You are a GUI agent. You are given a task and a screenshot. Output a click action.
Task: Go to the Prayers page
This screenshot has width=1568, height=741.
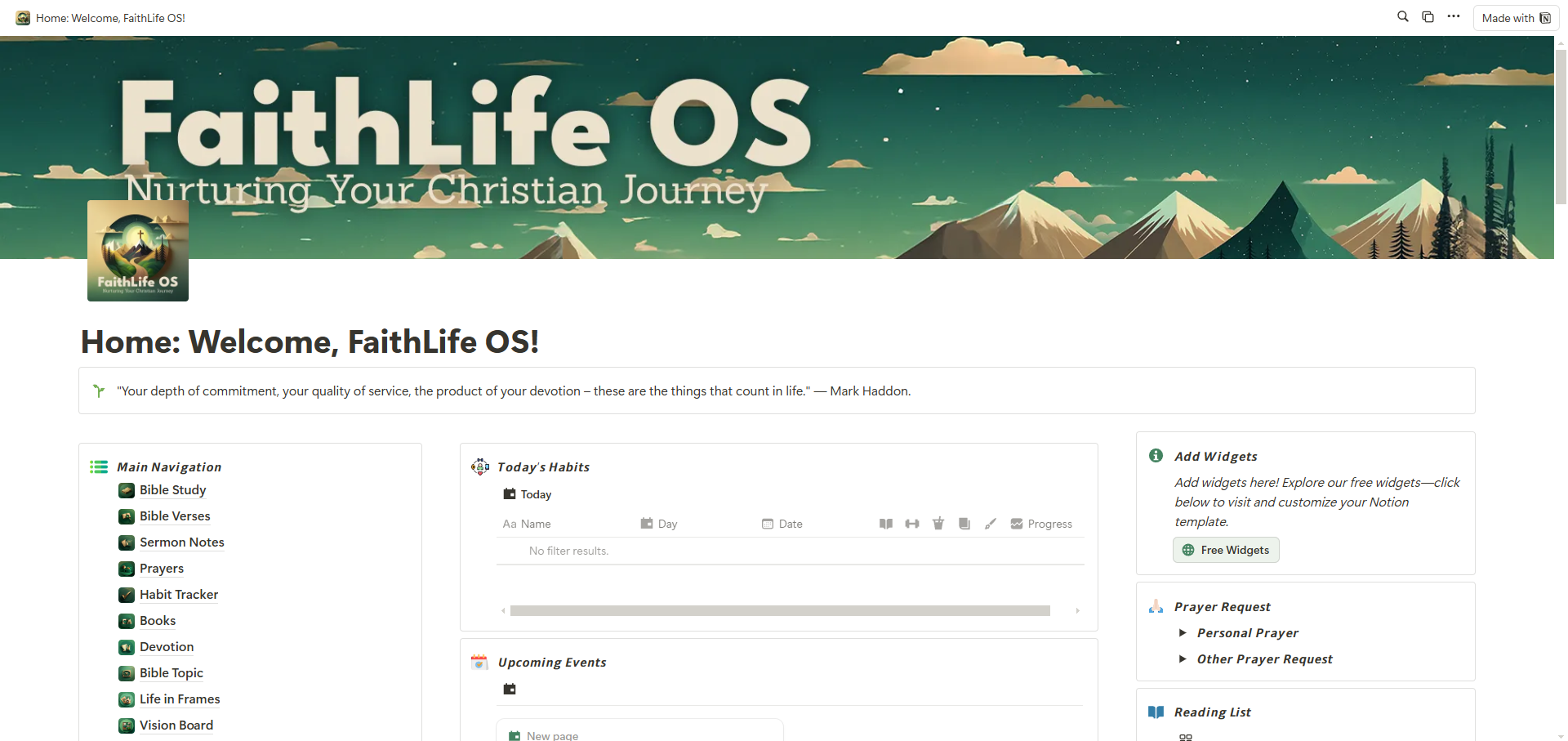pos(162,569)
